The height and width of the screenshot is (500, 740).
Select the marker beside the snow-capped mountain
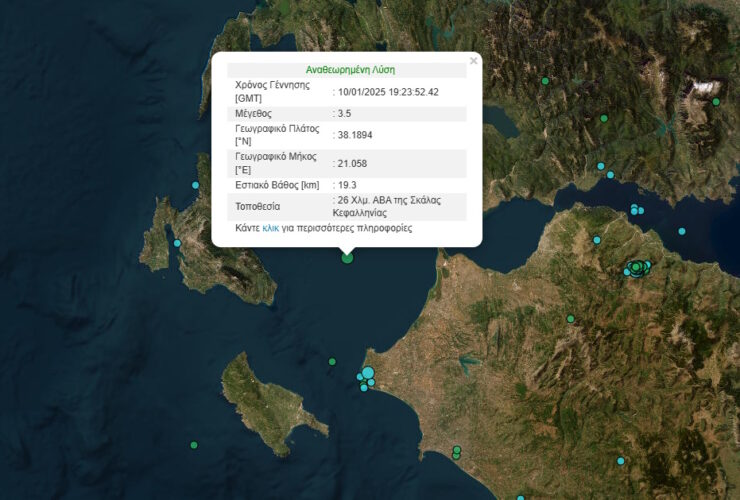point(716,101)
